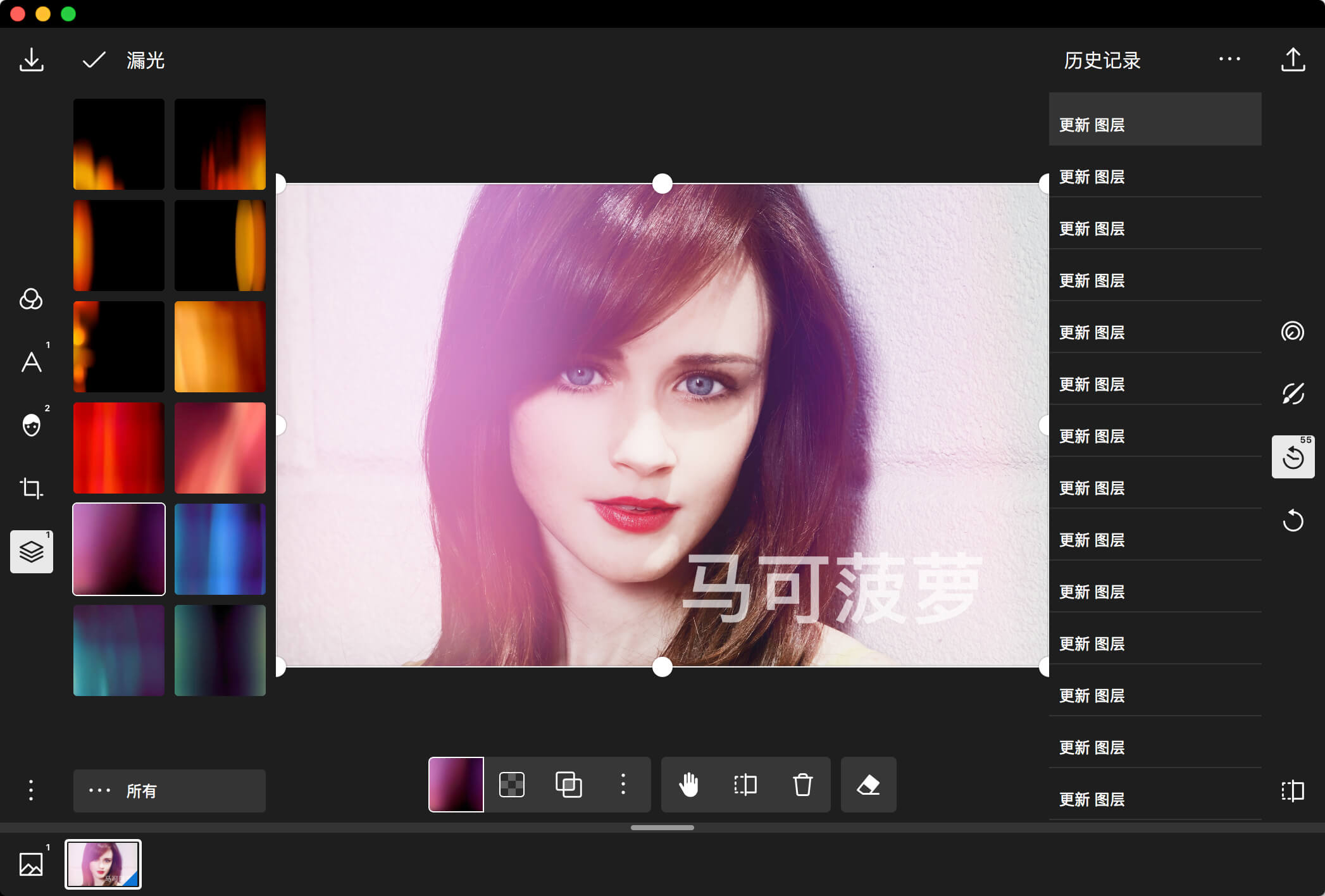Image resolution: width=1325 pixels, height=896 pixels.
Task: Select the portrait thumbnail in filmstrip
Action: 103,864
